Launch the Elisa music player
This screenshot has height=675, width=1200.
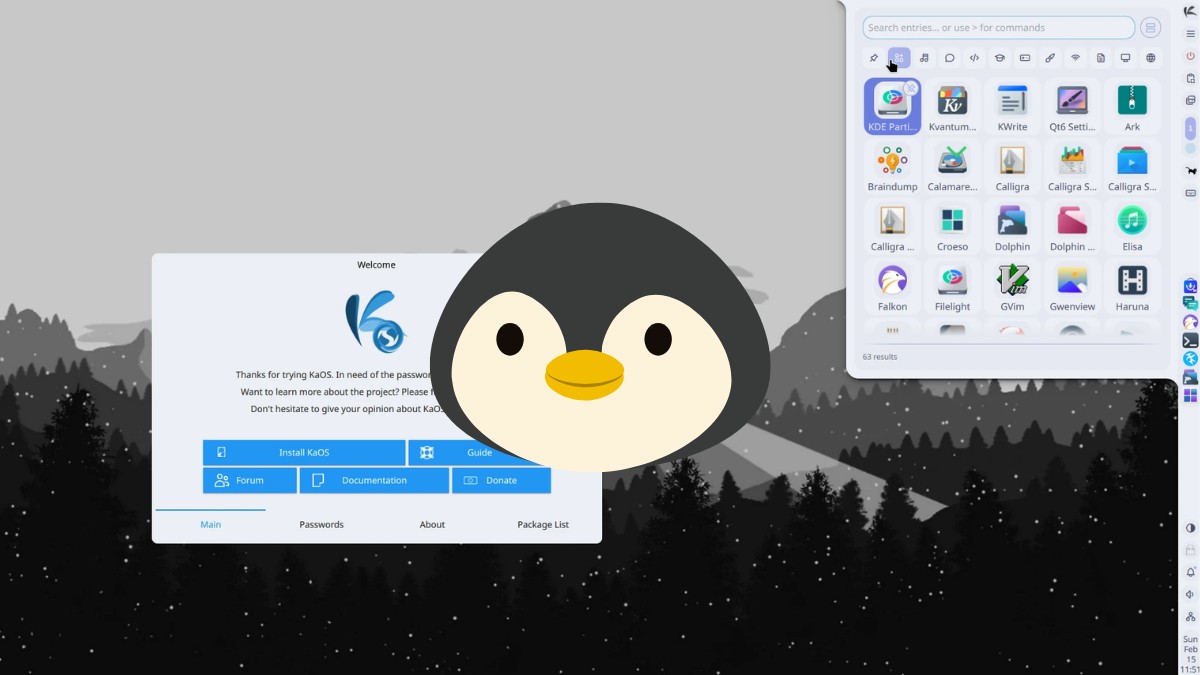(1132, 226)
